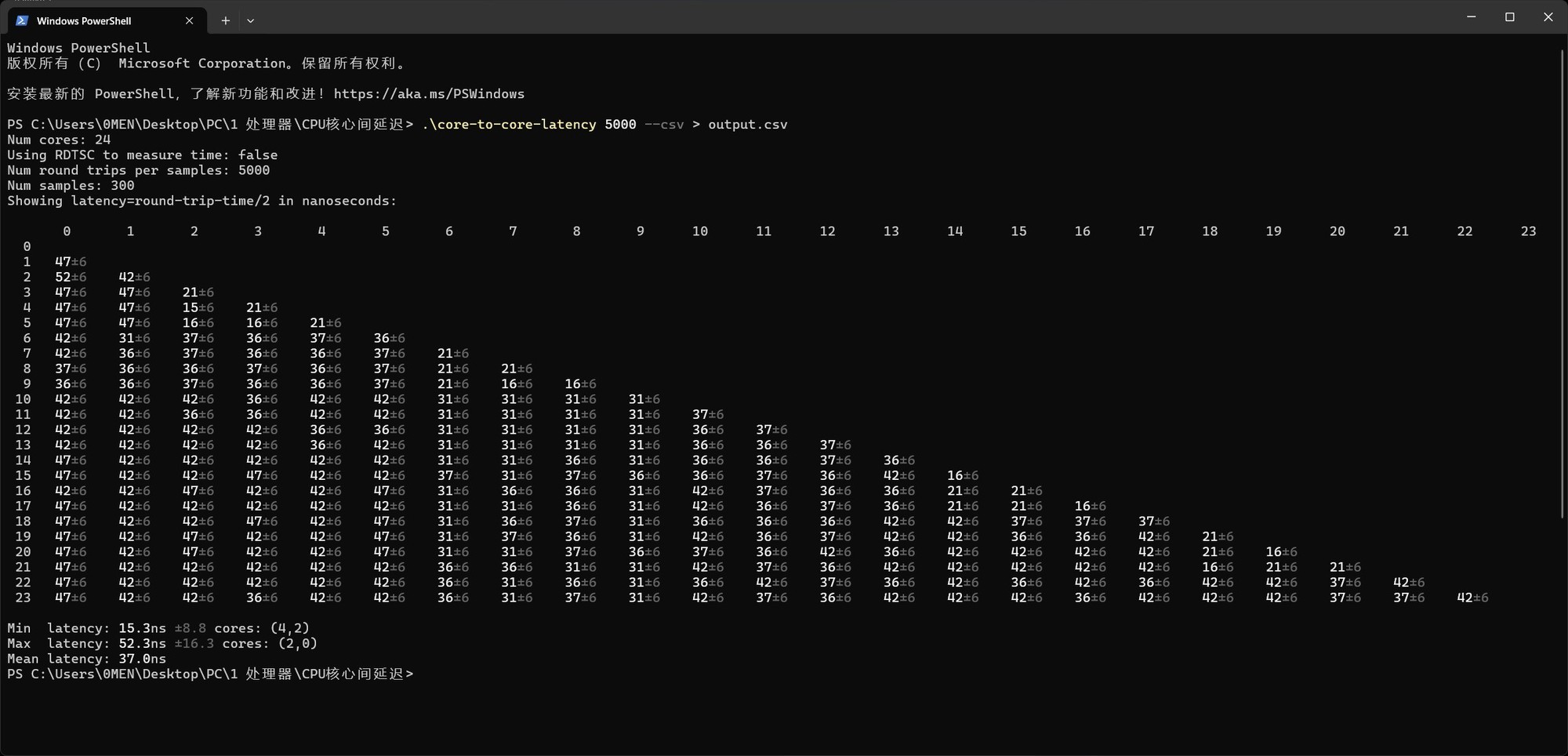Click the vertical scrollbar thumb
This screenshot has height=756, width=1568.
pos(1563,282)
